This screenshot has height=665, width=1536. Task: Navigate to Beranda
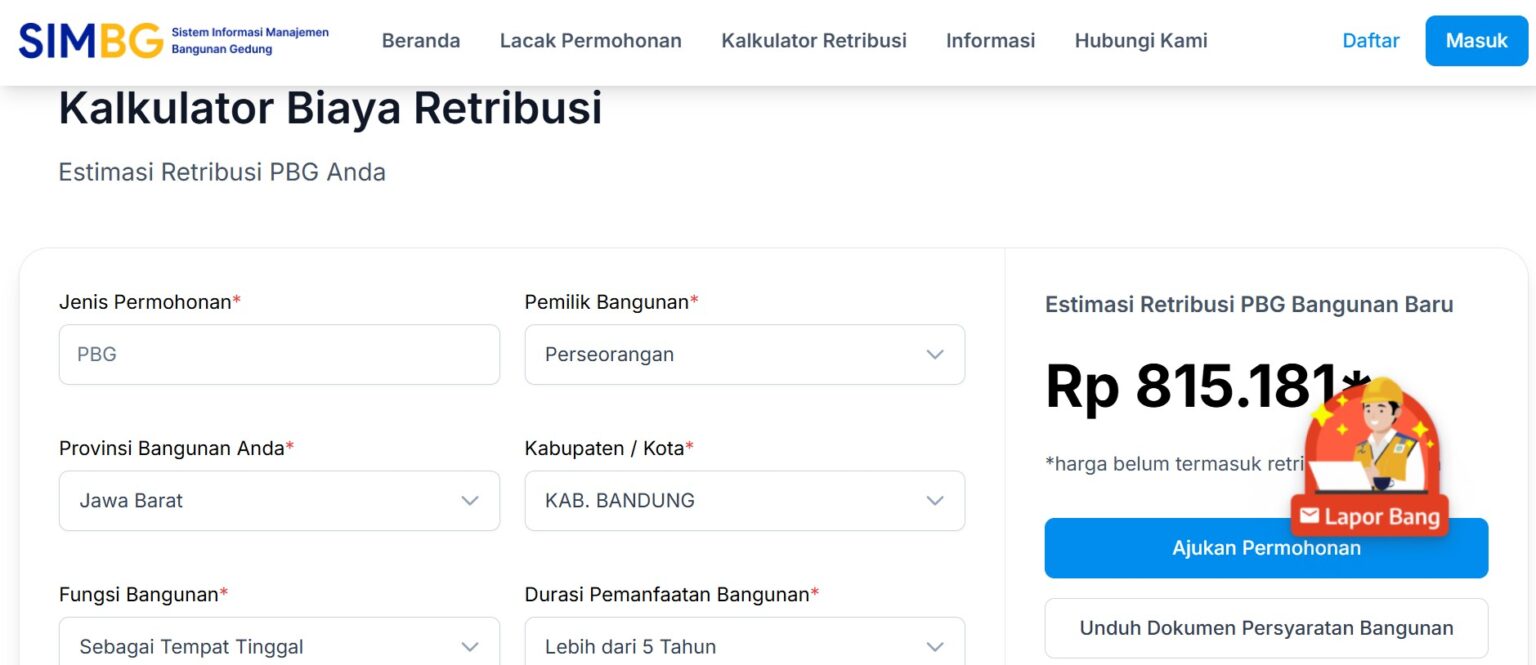pyautogui.click(x=421, y=41)
